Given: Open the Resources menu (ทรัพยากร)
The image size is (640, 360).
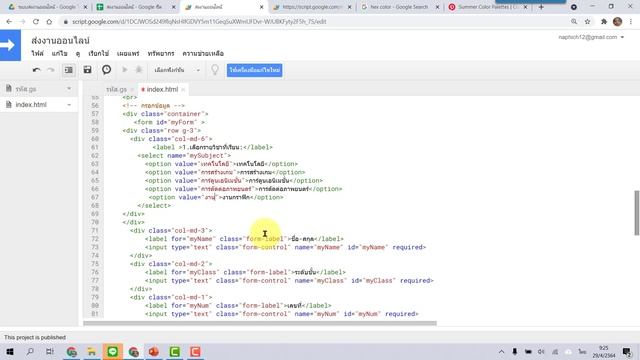Looking at the screenshot, I should click(161, 53).
